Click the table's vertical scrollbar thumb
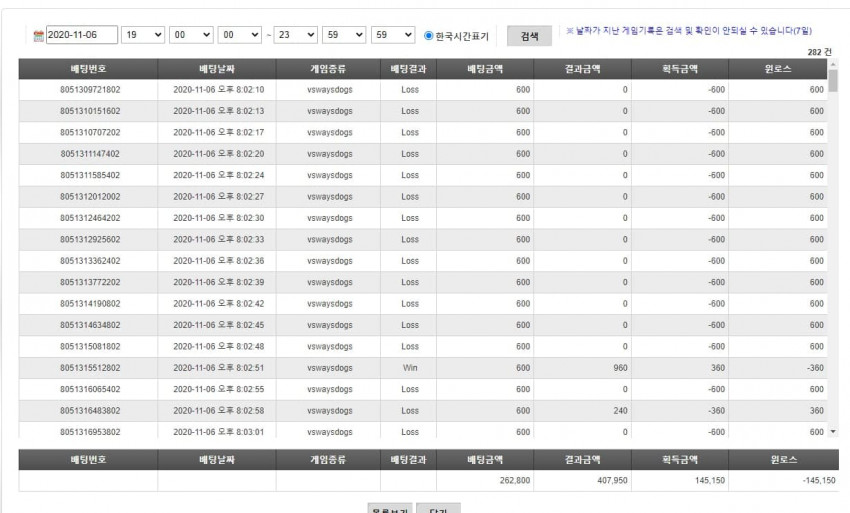The width and height of the screenshot is (850, 513). click(833, 81)
